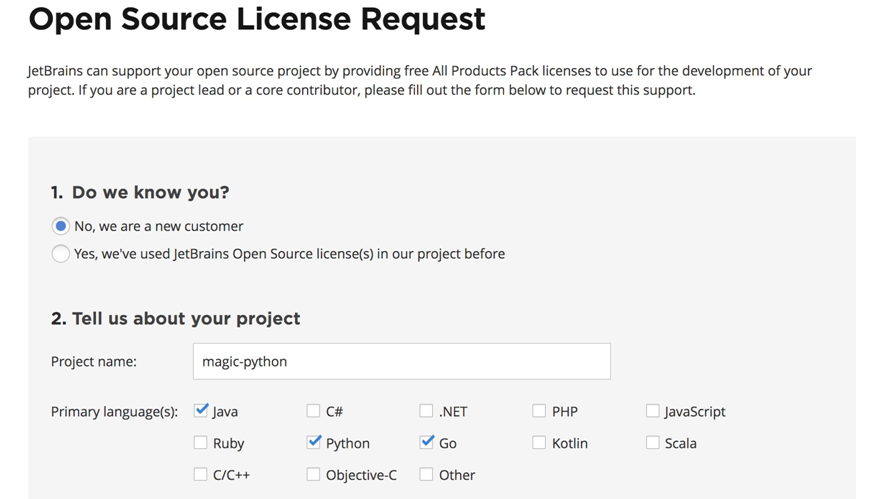The width and height of the screenshot is (869, 499).
Task: Untick the Go language checkbox
Action: click(426, 442)
